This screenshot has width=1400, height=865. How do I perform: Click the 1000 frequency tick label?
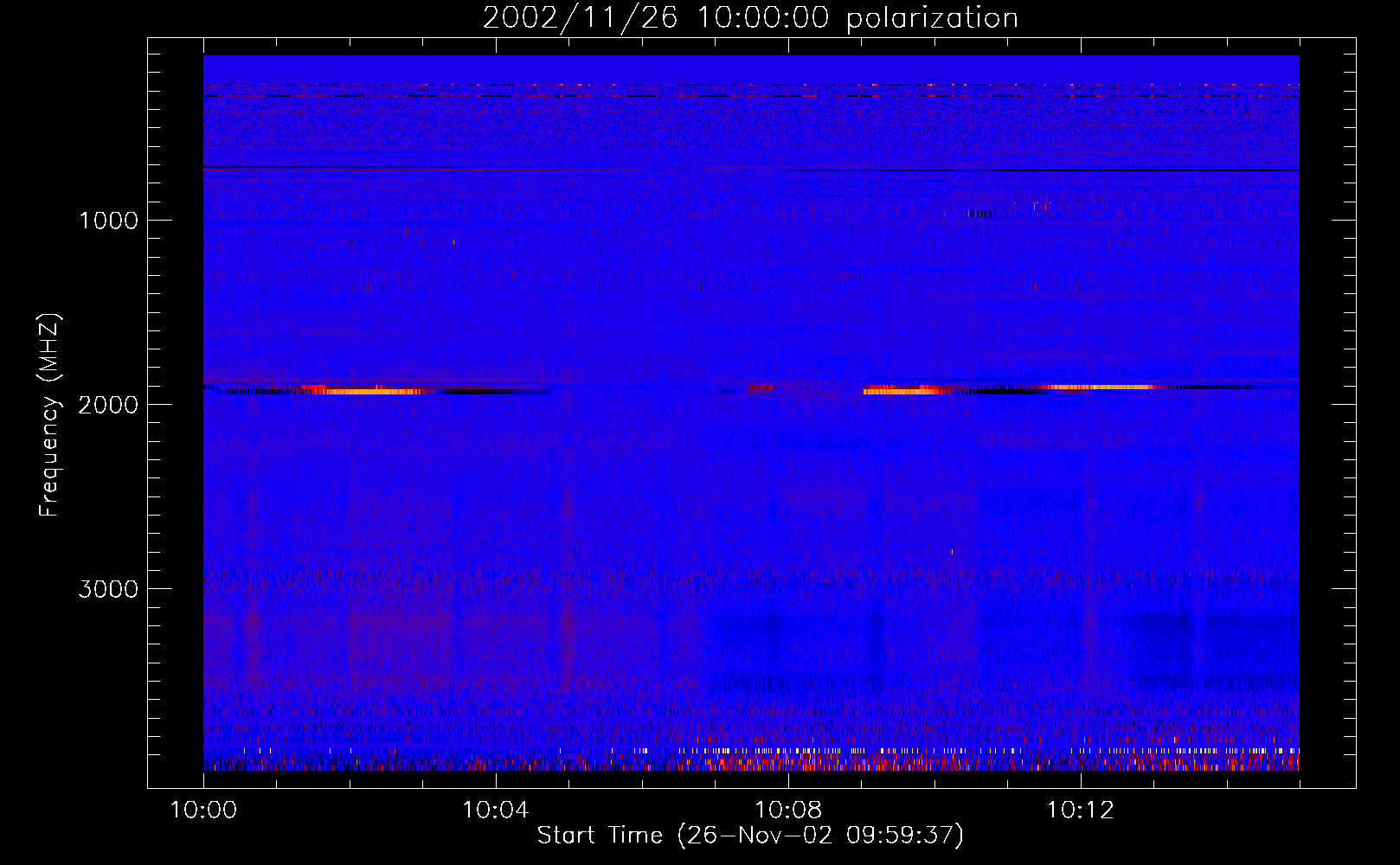[108, 221]
